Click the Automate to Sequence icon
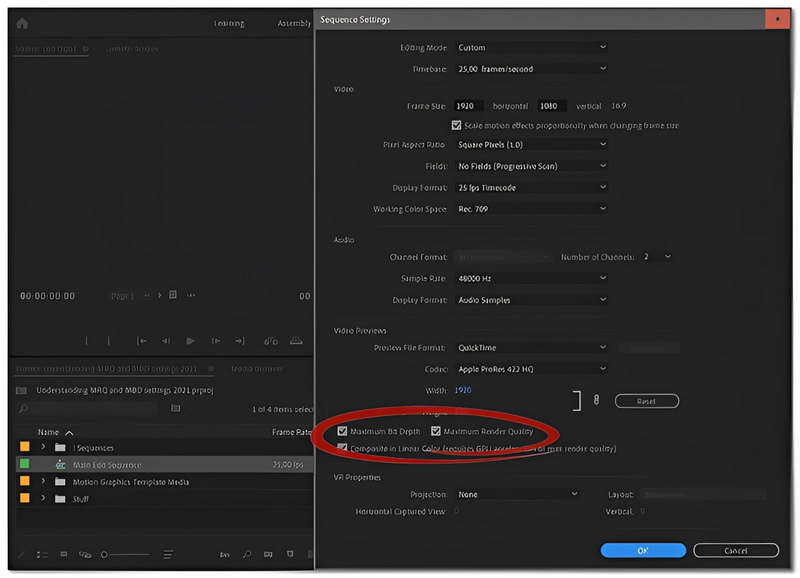 224,555
